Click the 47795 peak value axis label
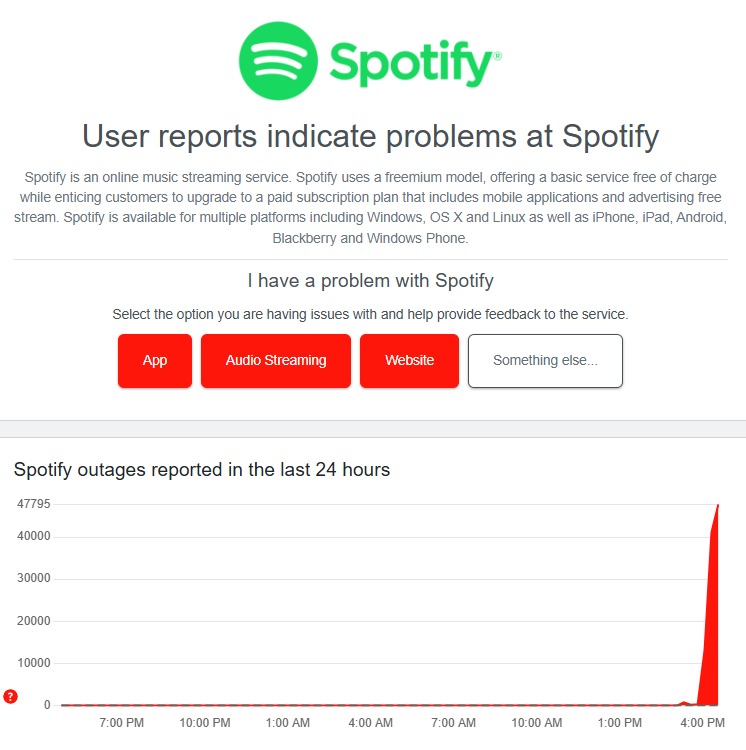 [x=33, y=504]
